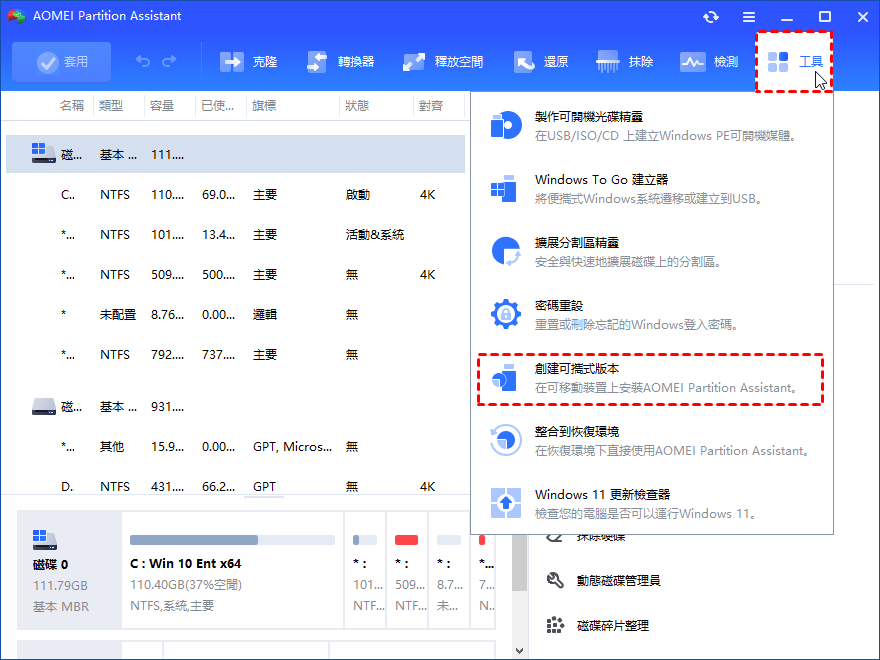Click the extend partition wizard icon
This screenshot has width=880, height=660.
tap(506, 251)
